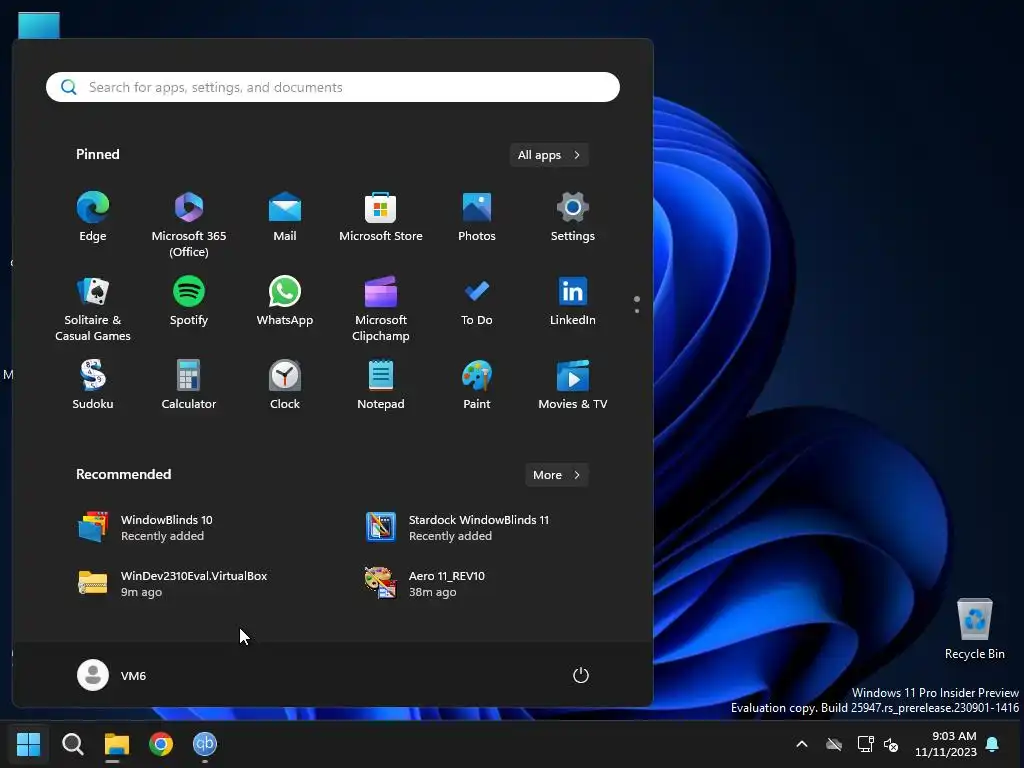
Task: Open network status tray icon
Action: pos(865,744)
